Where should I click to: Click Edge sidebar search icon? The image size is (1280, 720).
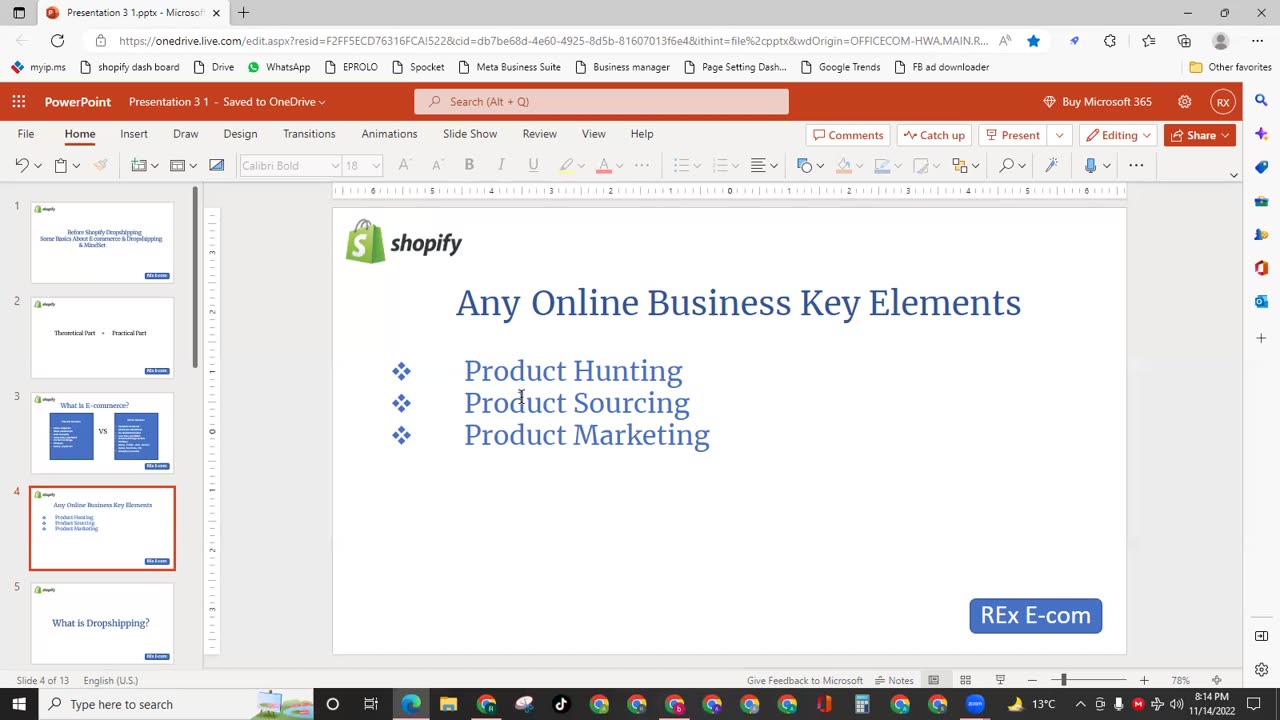click(1261, 100)
